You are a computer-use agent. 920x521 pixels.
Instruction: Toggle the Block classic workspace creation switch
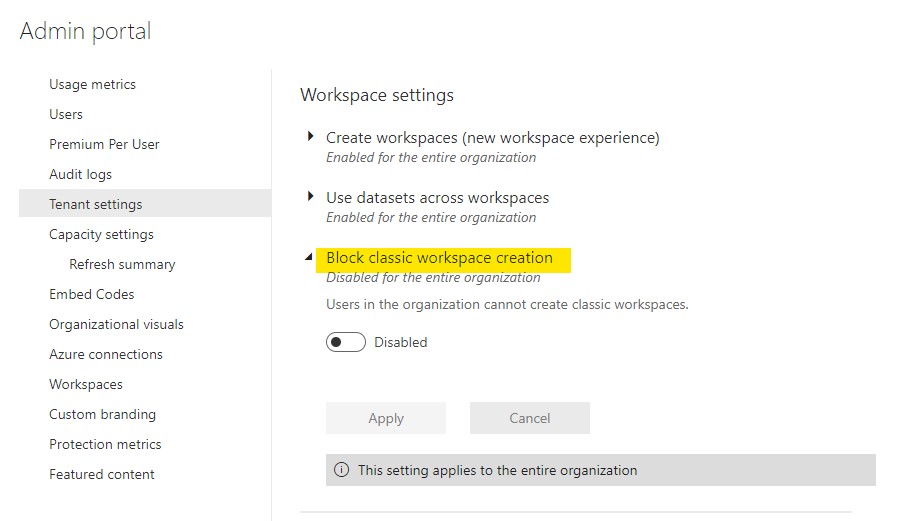click(x=346, y=342)
